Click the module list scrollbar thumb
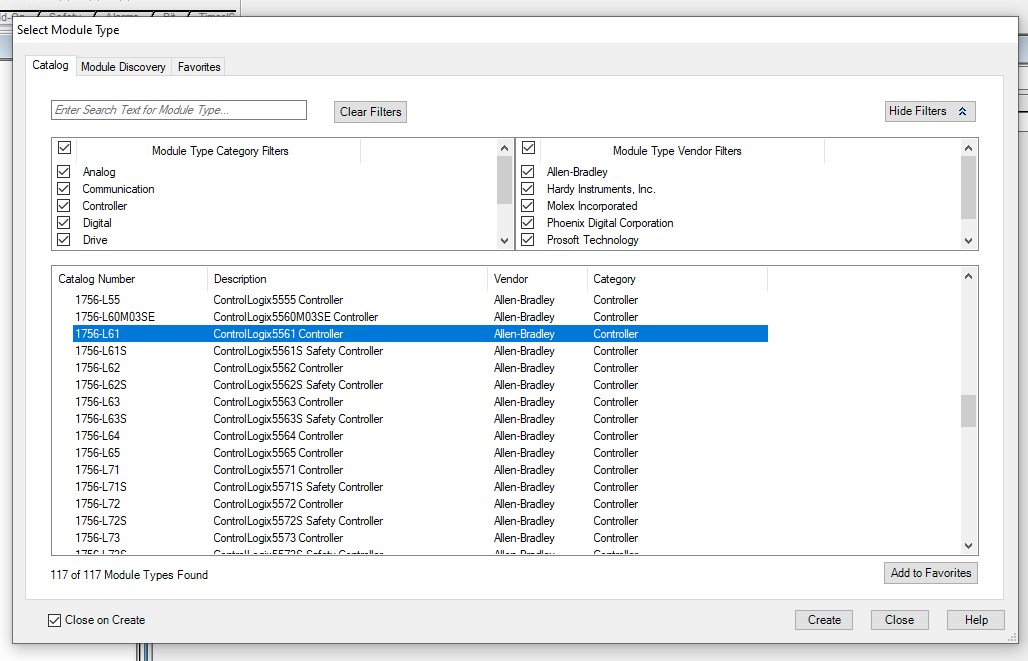 point(968,411)
